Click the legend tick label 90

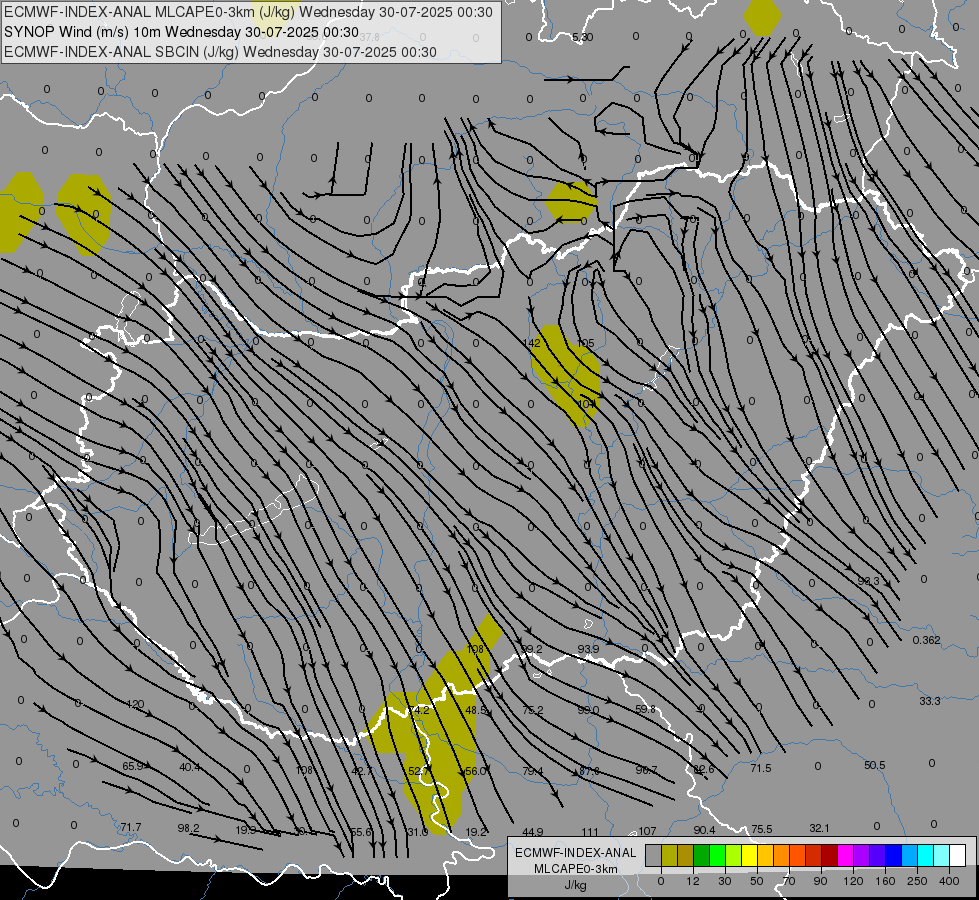coord(821,881)
